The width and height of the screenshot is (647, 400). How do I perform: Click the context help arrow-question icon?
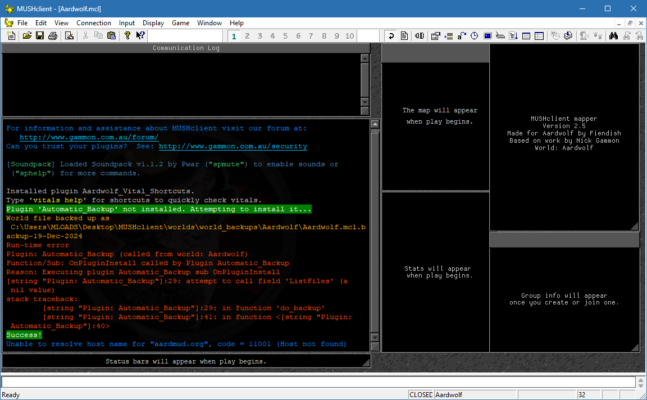pos(140,36)
